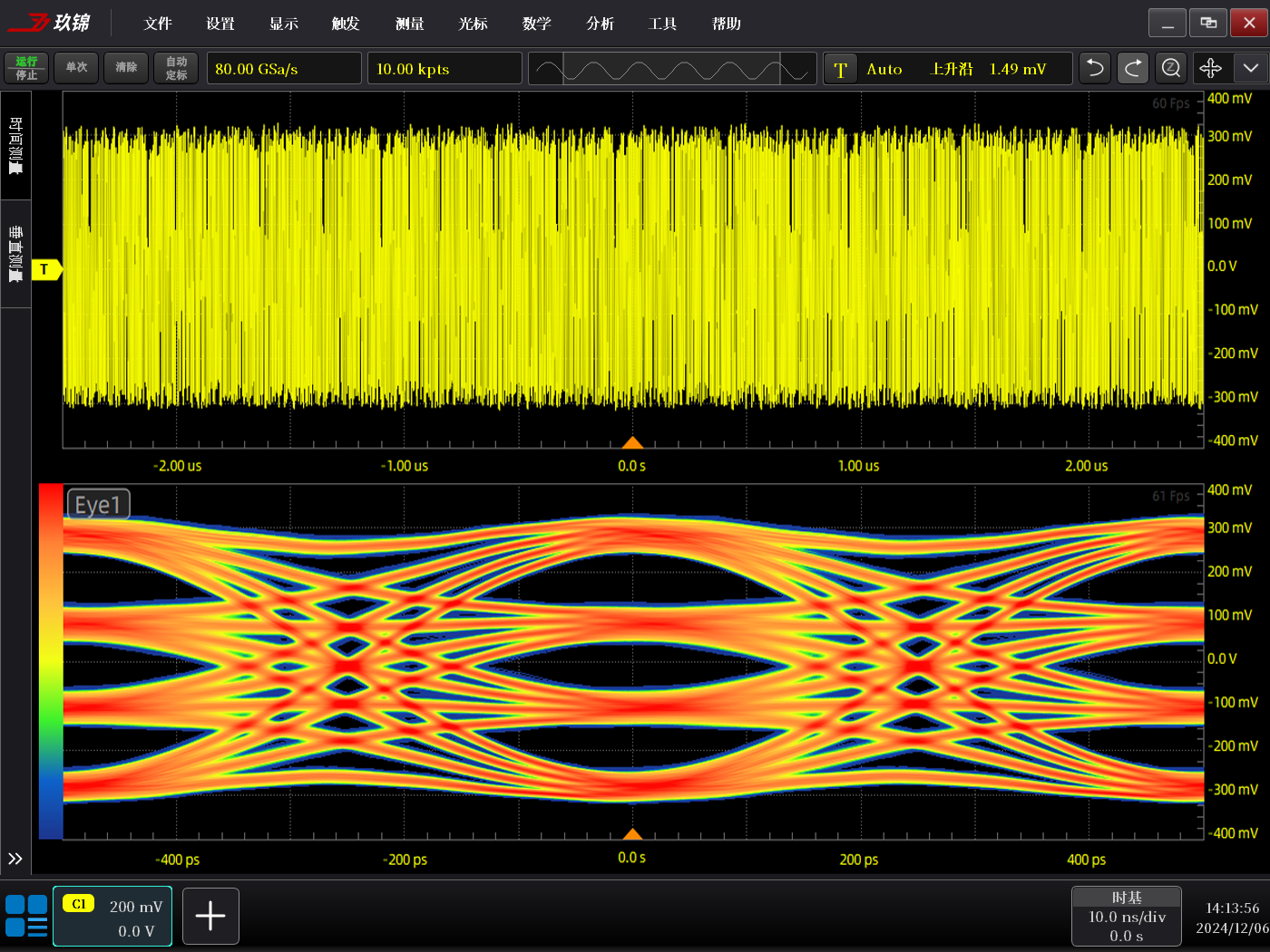Click the yellow T trigger level marker
1270x952 pixels.
[46, 269]
